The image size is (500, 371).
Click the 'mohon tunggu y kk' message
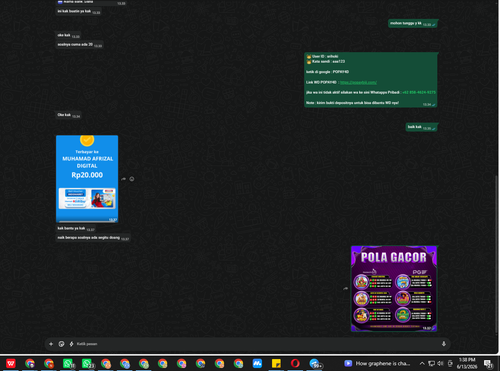(413, 23)
